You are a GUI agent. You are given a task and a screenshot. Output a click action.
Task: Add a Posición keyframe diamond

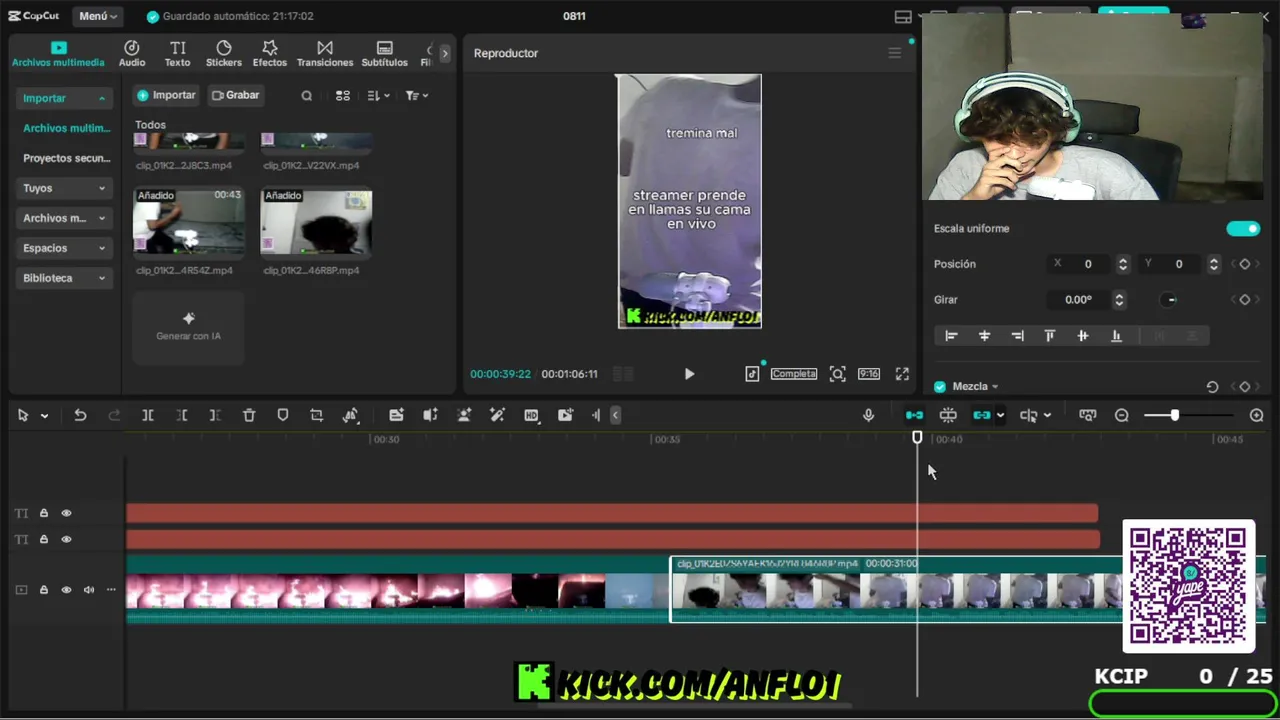coord(1245,264)
